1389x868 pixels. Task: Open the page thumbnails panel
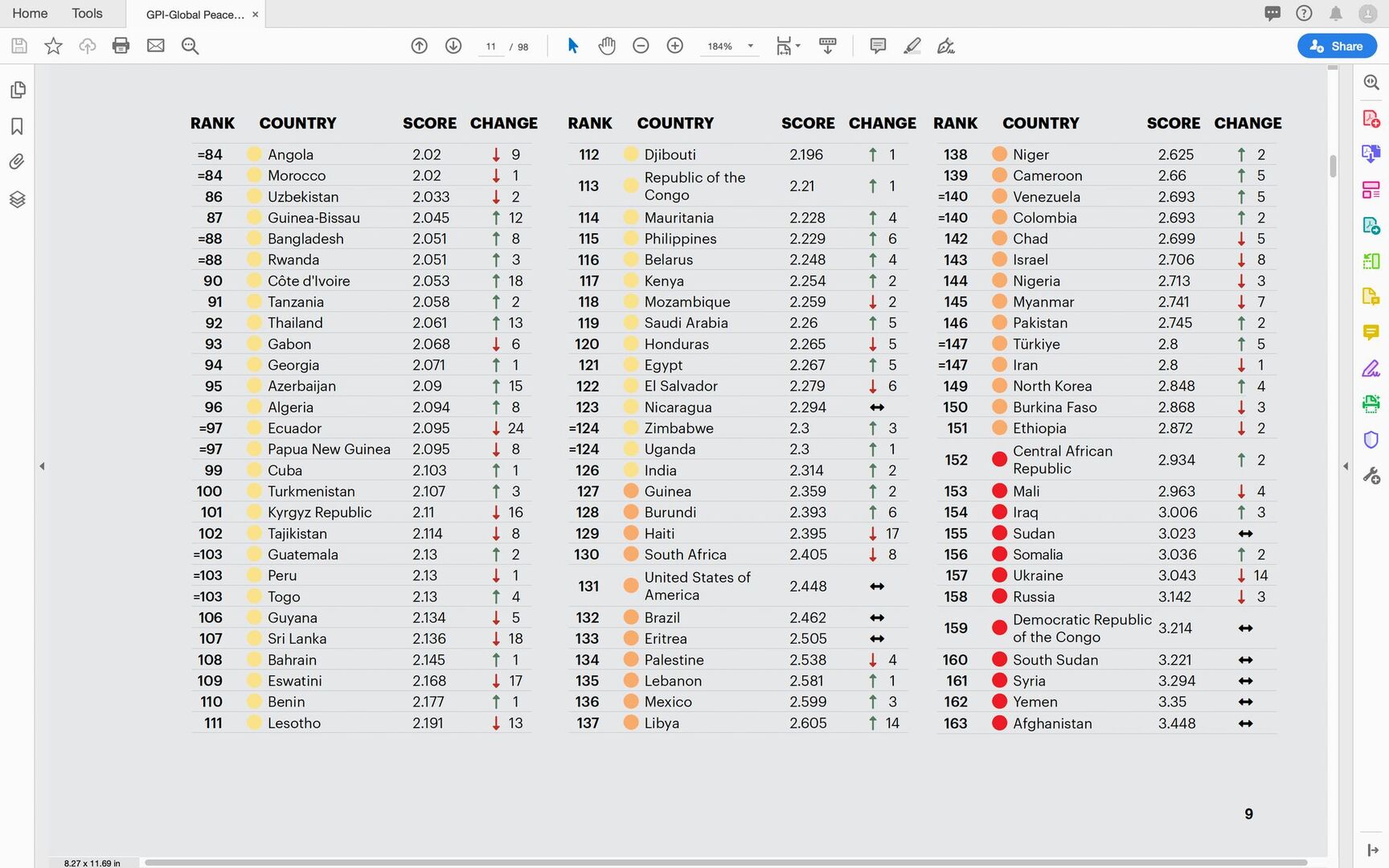click(17, 90)
